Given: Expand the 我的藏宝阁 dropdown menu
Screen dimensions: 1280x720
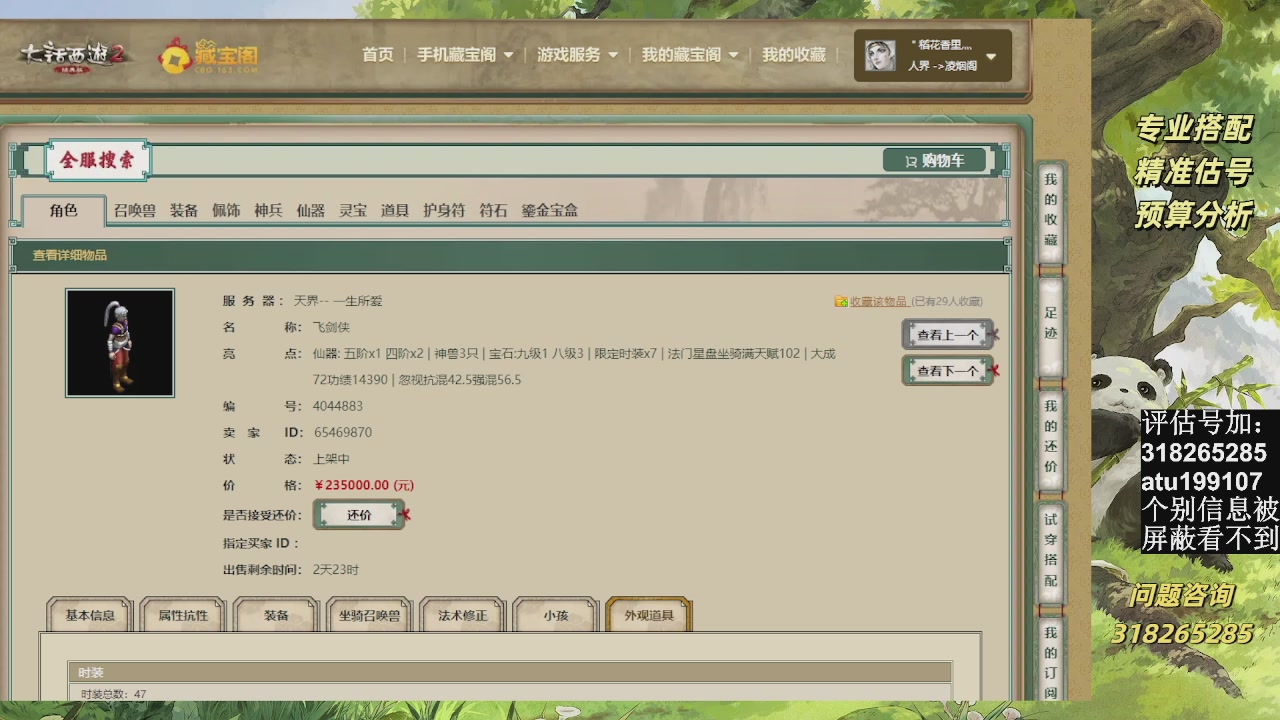Looking at the screenshot, I should (x=690, y=55).
